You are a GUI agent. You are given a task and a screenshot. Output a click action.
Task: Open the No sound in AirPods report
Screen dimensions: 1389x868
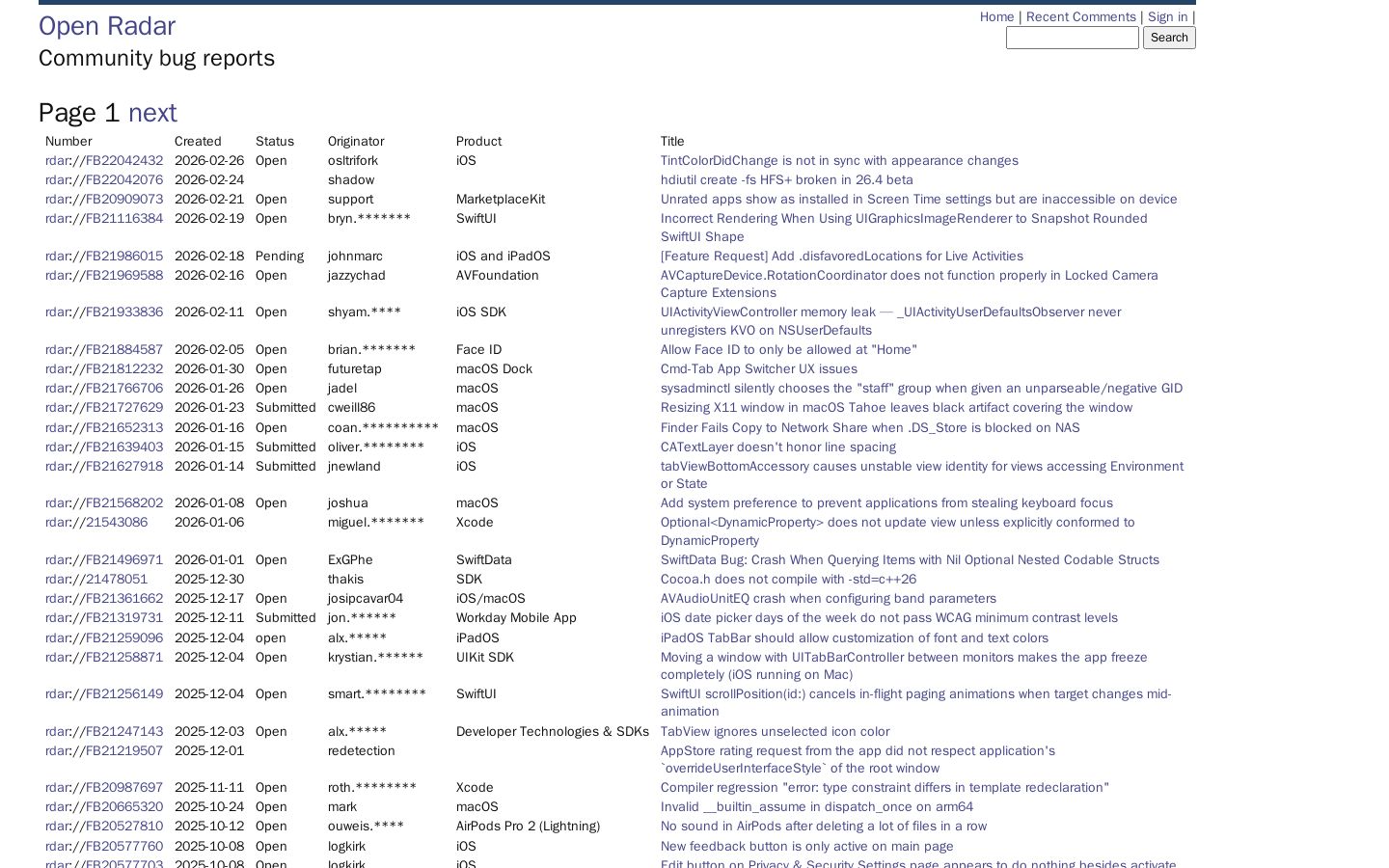[824, 827]
